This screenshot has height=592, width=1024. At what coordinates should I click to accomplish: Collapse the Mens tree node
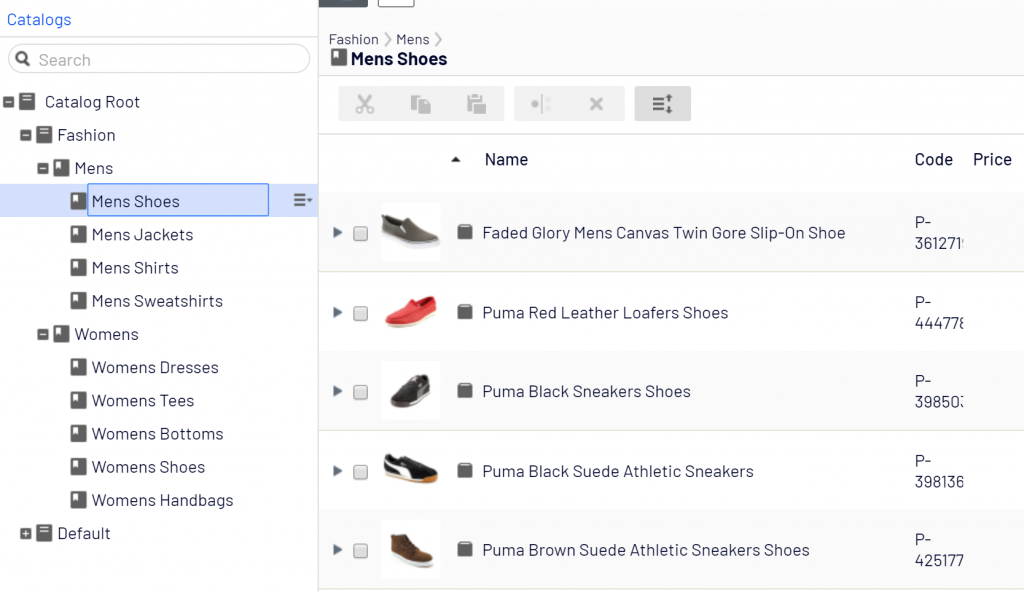tap(42, 169)
